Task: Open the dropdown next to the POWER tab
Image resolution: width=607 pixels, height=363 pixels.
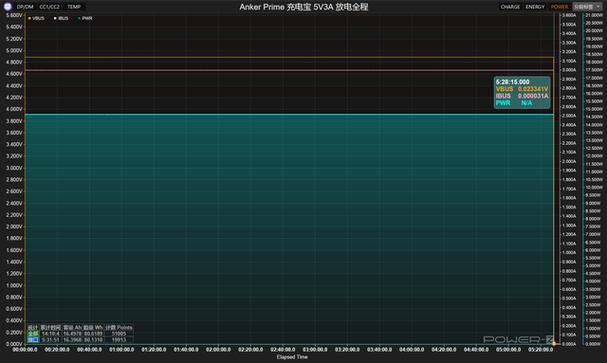Action: (587, 7)
